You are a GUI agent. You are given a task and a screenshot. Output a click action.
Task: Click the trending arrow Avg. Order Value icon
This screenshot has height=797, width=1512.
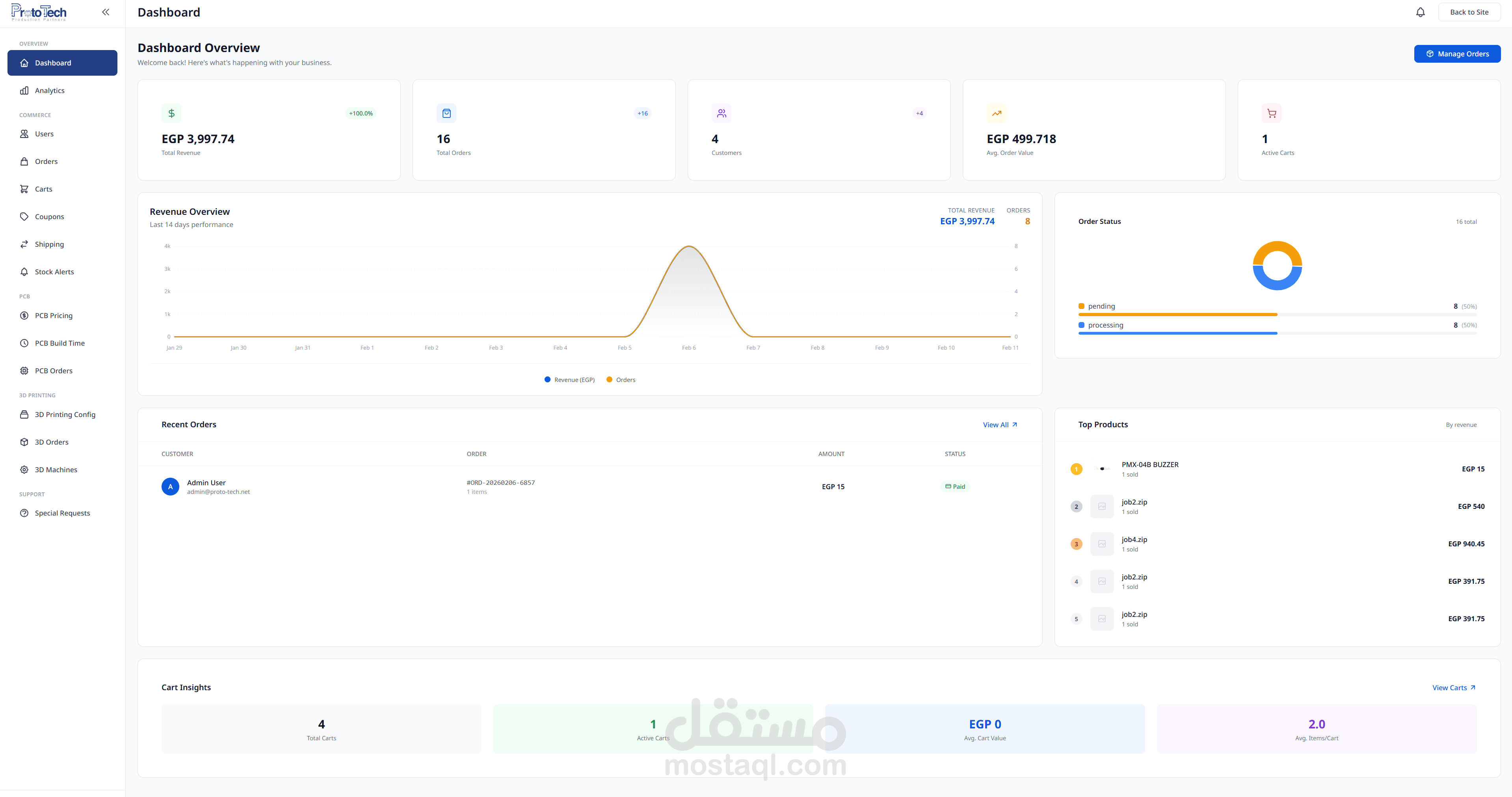click(996, 114)
